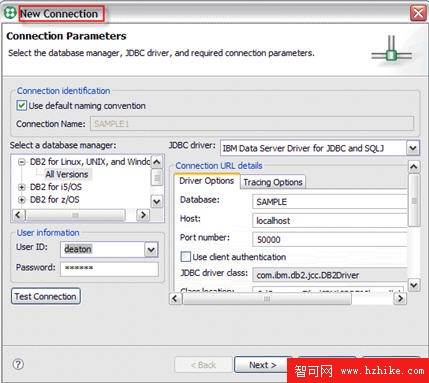Enable Use client authentication checkbox
The image size is (429, 383).
tap(185, 257)
